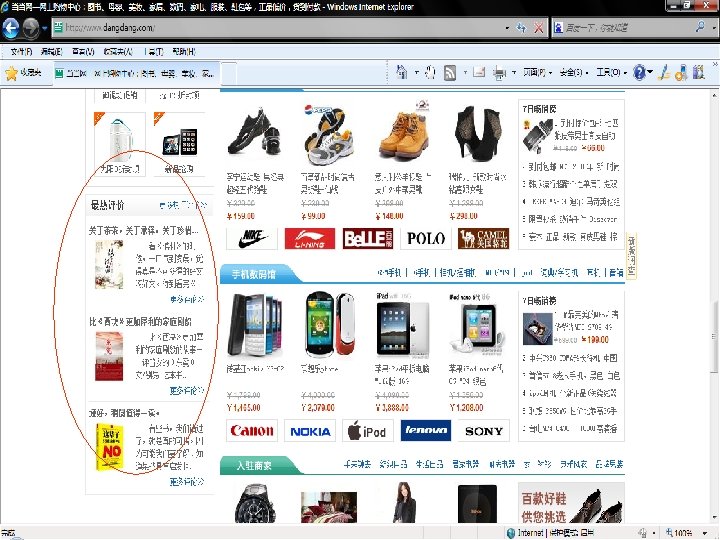Open recent pages dropdown beside Forward button
The width and height of the screenshot is (720, 540).
pos(45,28)
